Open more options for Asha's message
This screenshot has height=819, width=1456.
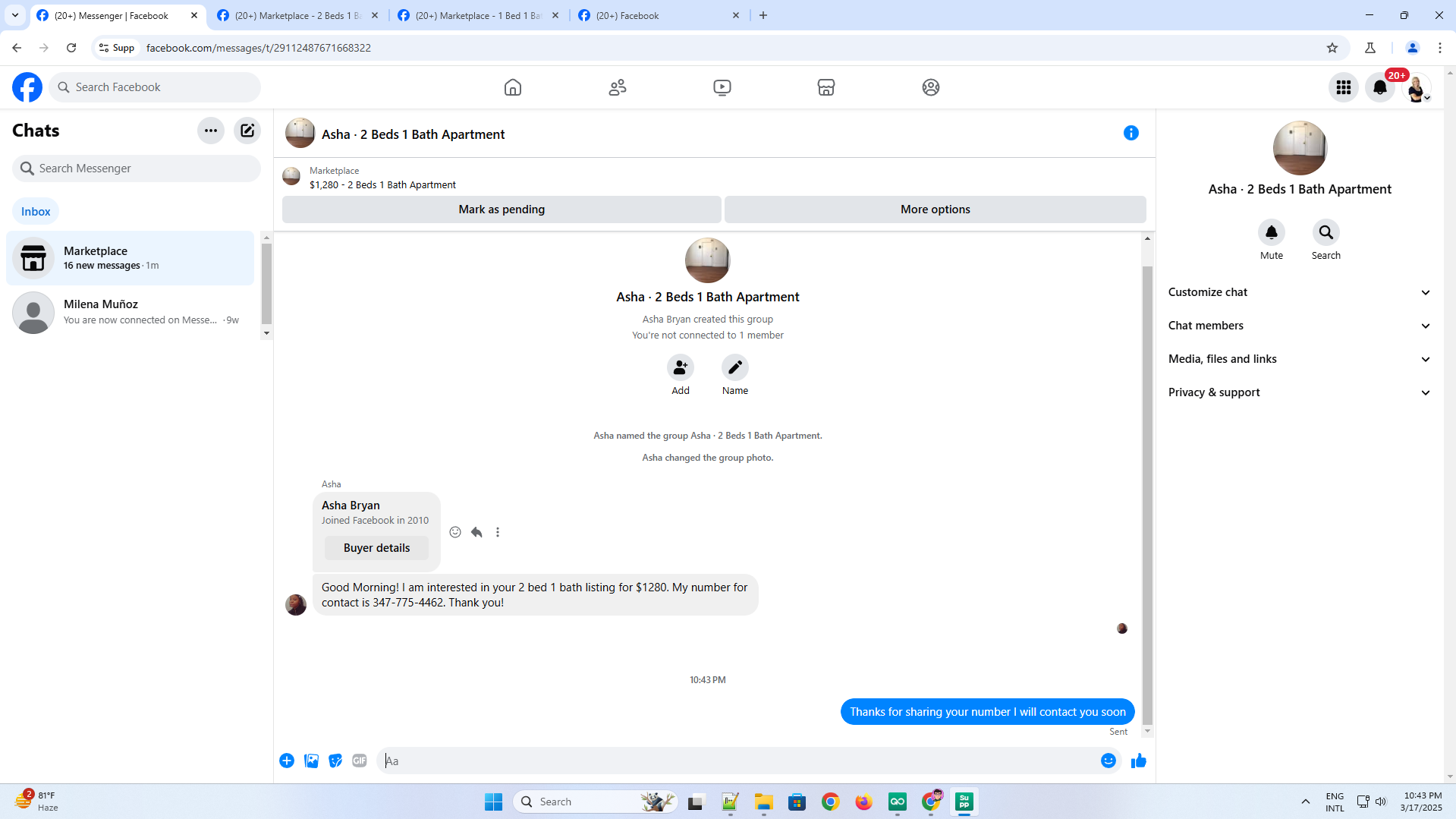tap(498, 532)
